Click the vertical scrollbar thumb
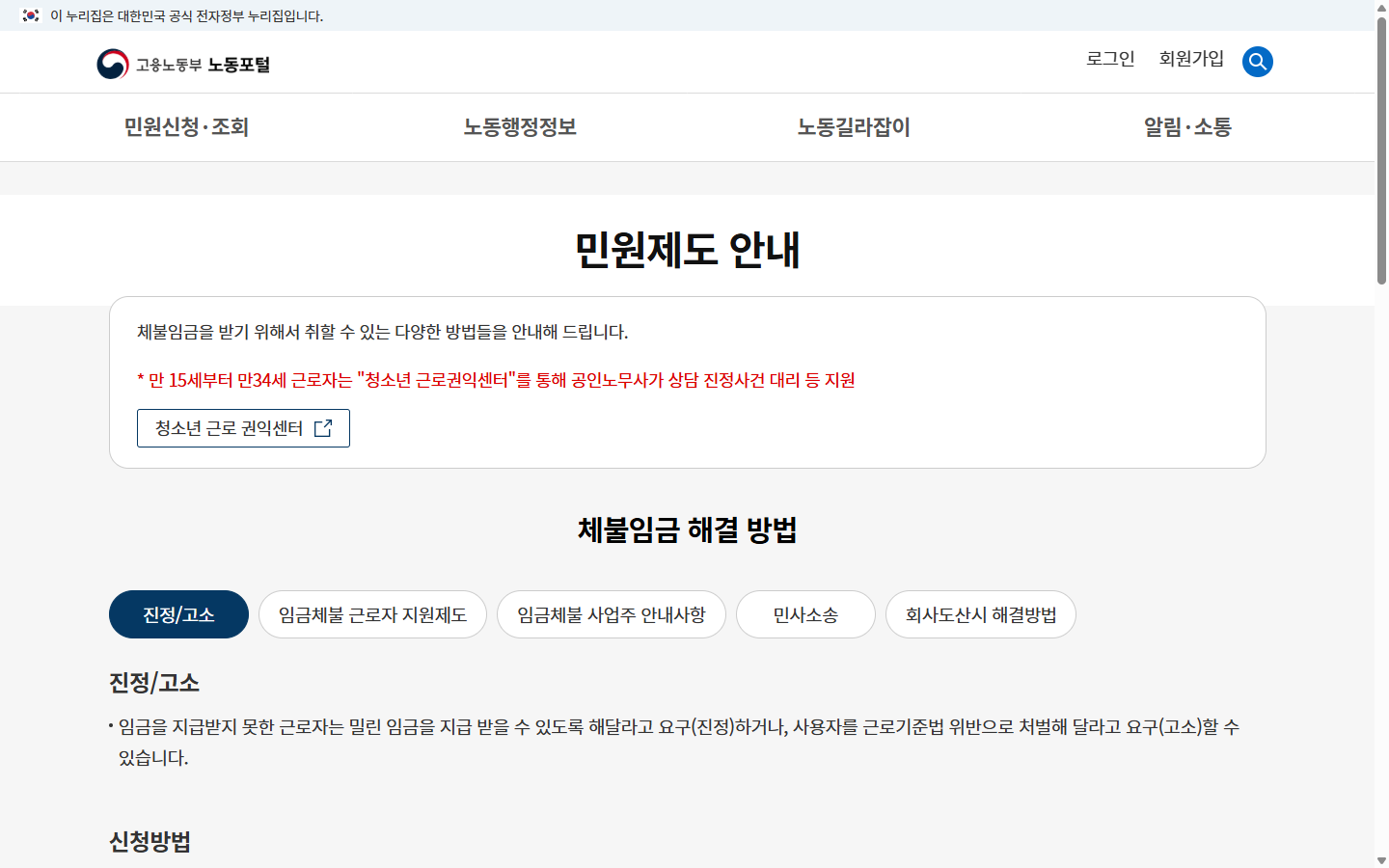The width and height of the screenshot is (1389, 868). coord(1381,149)
